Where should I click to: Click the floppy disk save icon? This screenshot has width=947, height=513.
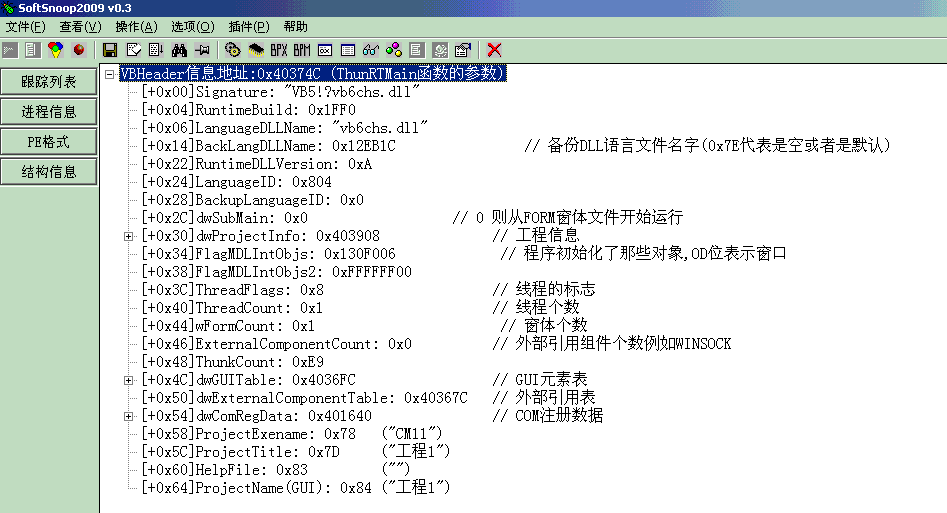[x=110, y=50]
